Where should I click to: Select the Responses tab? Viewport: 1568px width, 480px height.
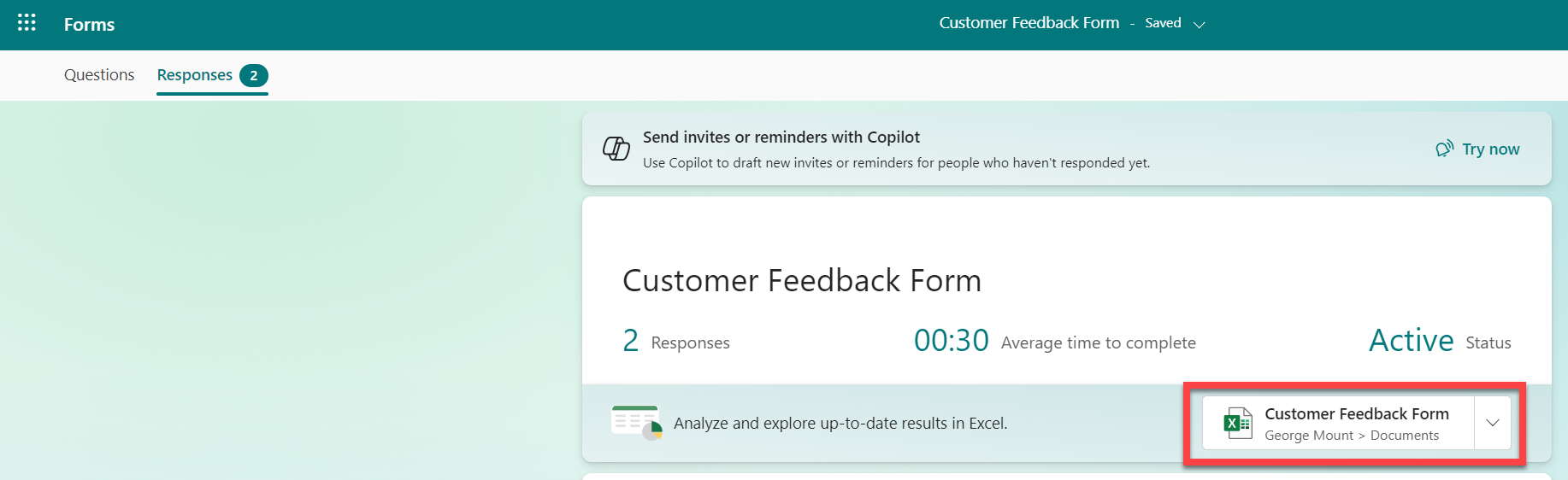click(195, 75)
